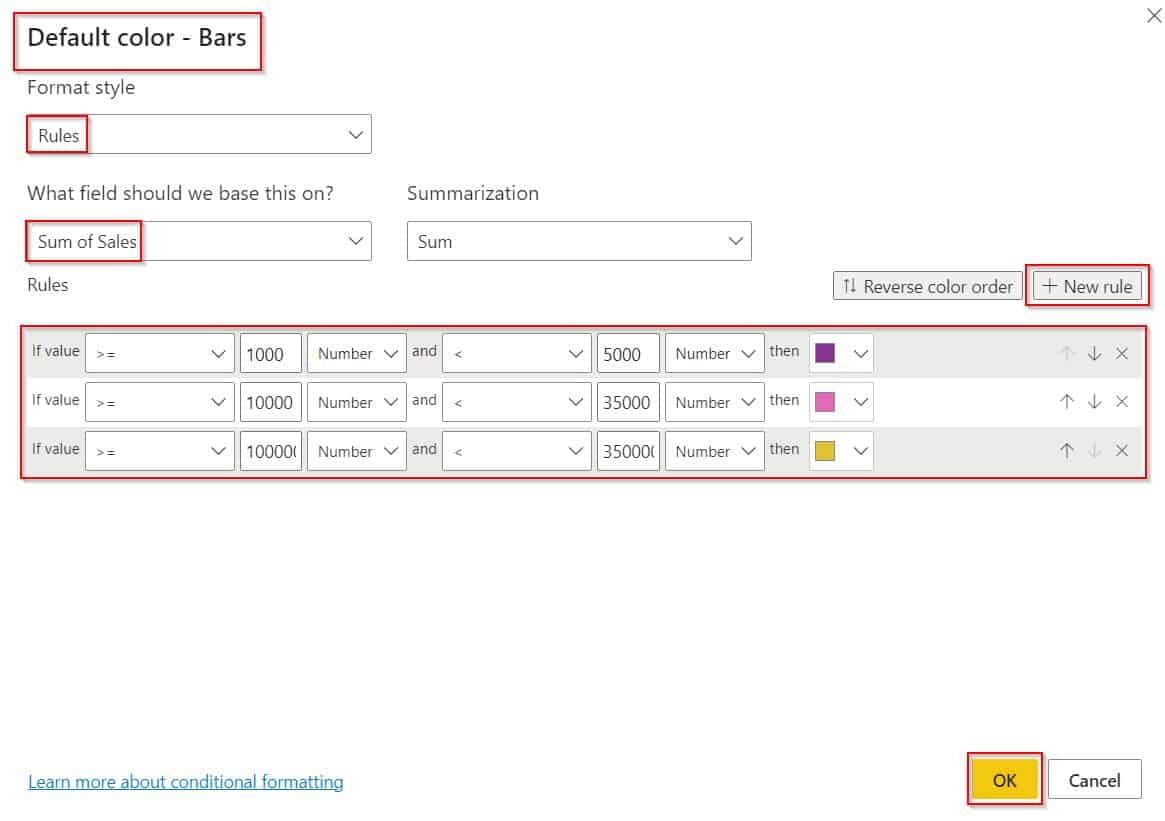Open the < operator dropdown in third rule
This screenshot has width=1165, height=821.
point(516,451)
